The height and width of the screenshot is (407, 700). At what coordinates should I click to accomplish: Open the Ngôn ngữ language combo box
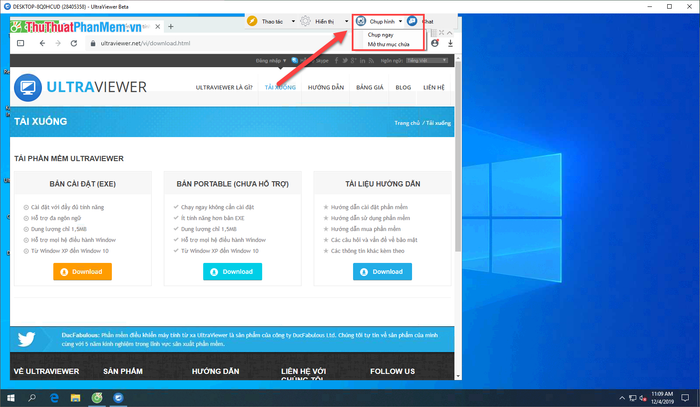427,61
